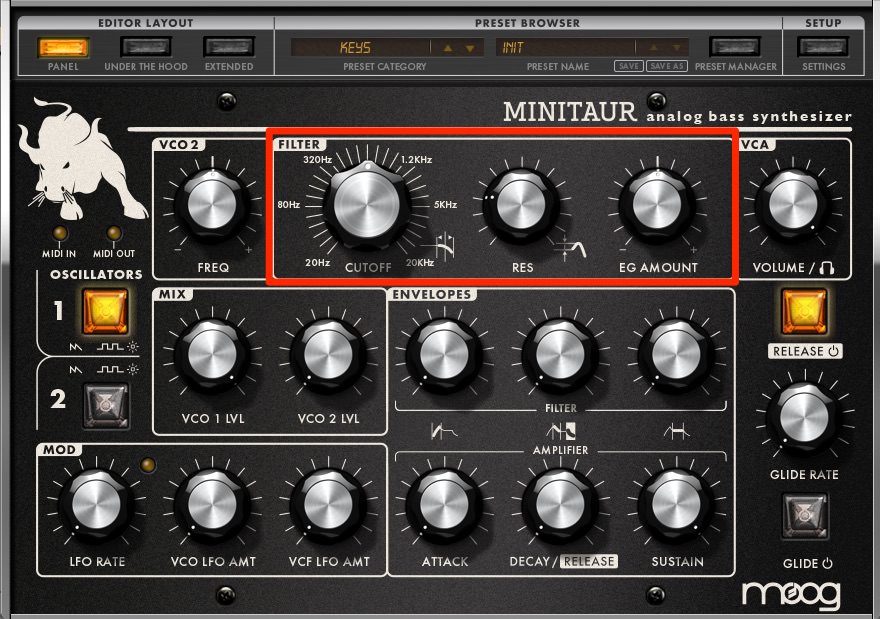Click the resonance peak icon

[x=570, y=249]
